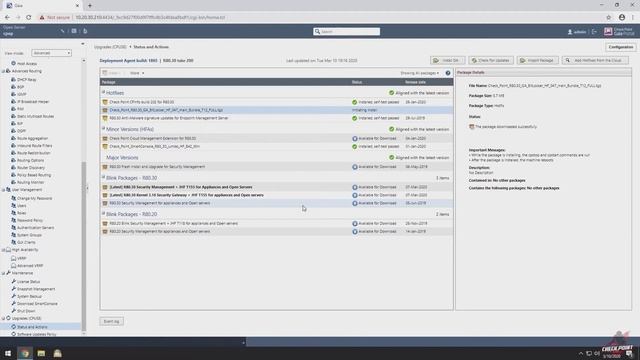Select the Anti-Malware signature updates package row
The height and width of the screenshot is (360, 640).
tap(276, 118)
